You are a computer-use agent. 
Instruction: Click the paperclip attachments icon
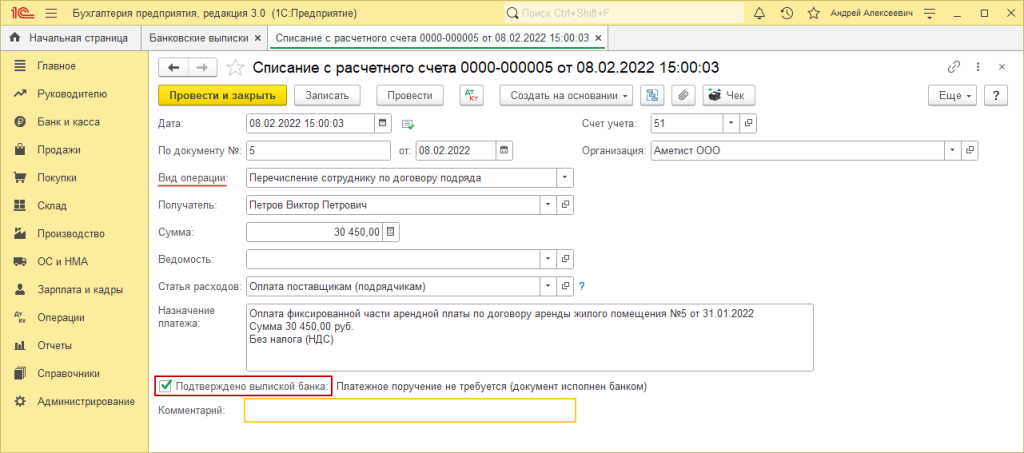tap(683, 95)
